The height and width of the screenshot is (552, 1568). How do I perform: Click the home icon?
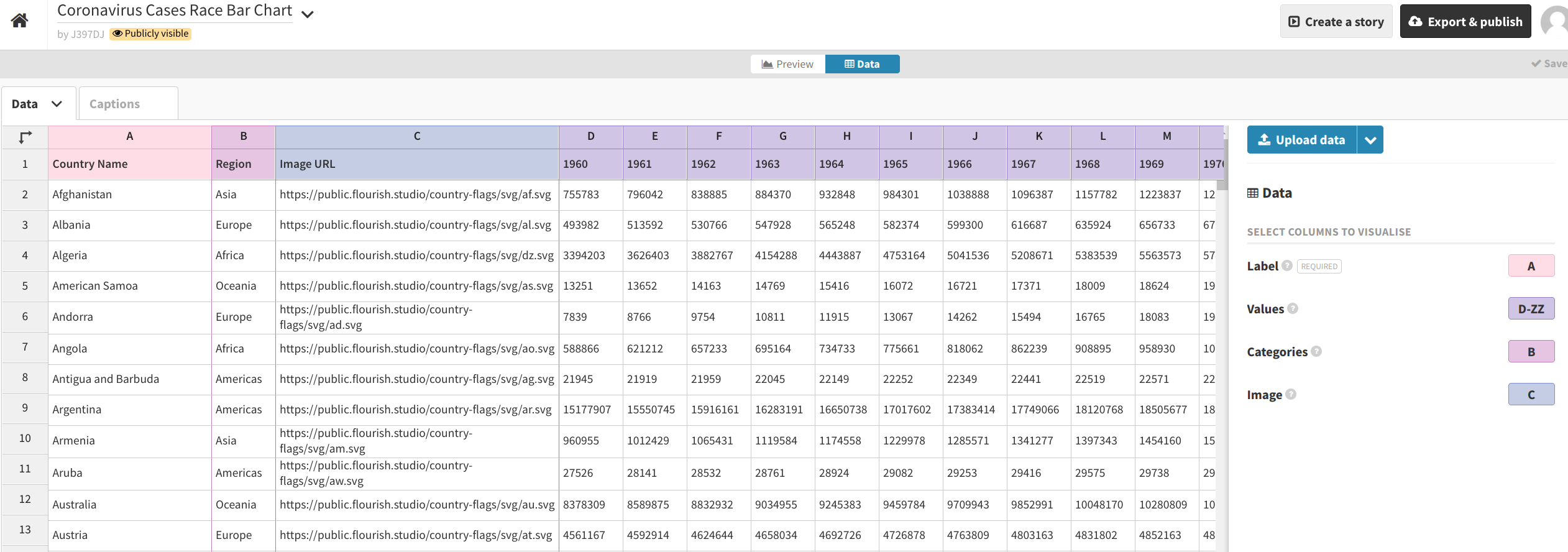pos(20,21)
